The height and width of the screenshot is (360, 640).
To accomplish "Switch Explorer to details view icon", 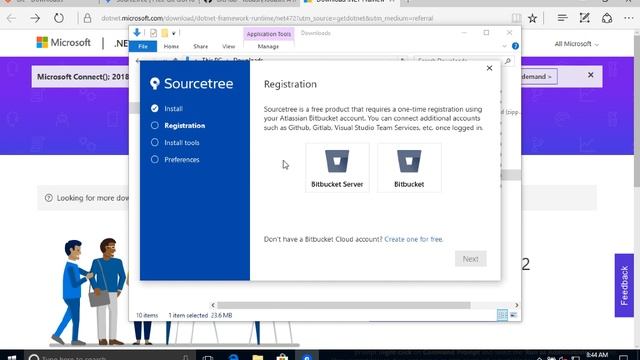I will (x=502, y=315).
